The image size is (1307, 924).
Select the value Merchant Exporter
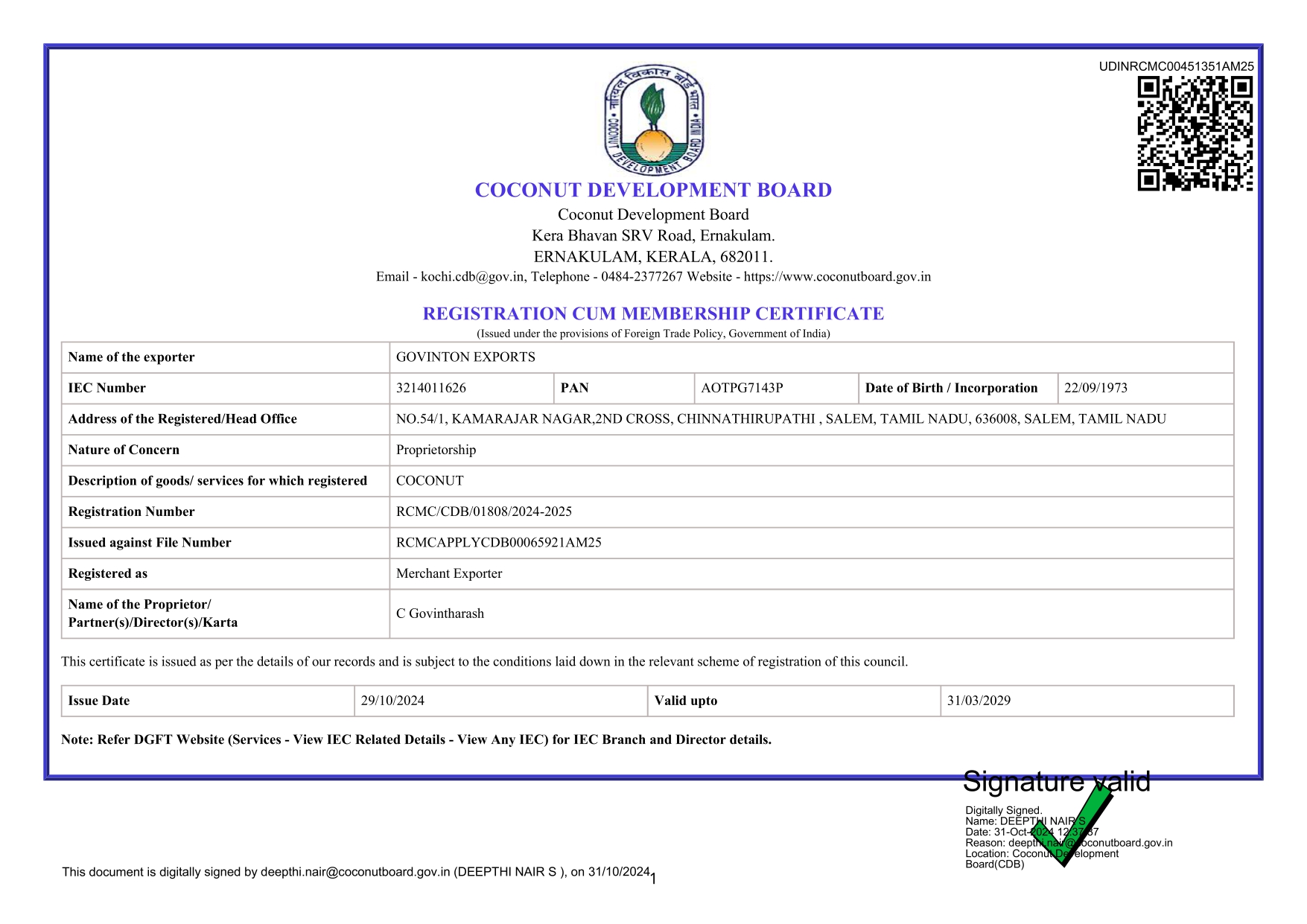point(449,573)
